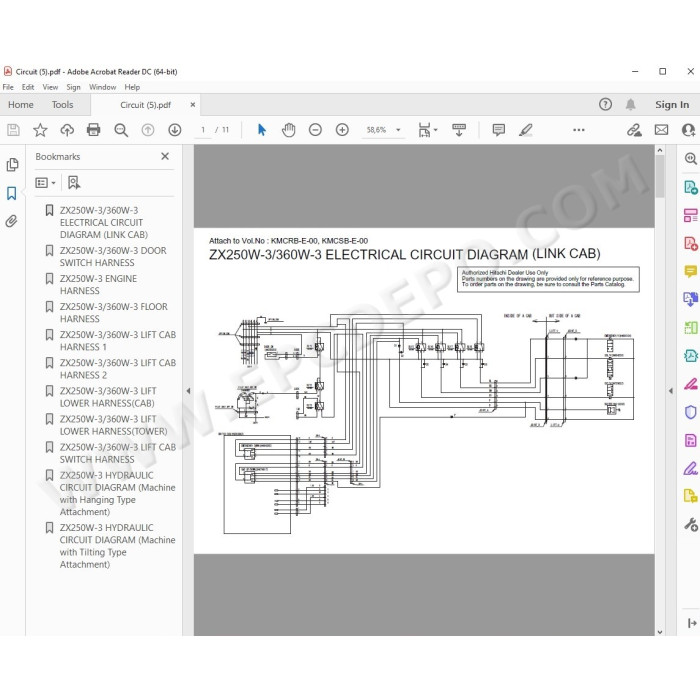The width and height of the screenshot is (700, 700).
Task: Find current bookmark icon
Action: pos(74,183)
